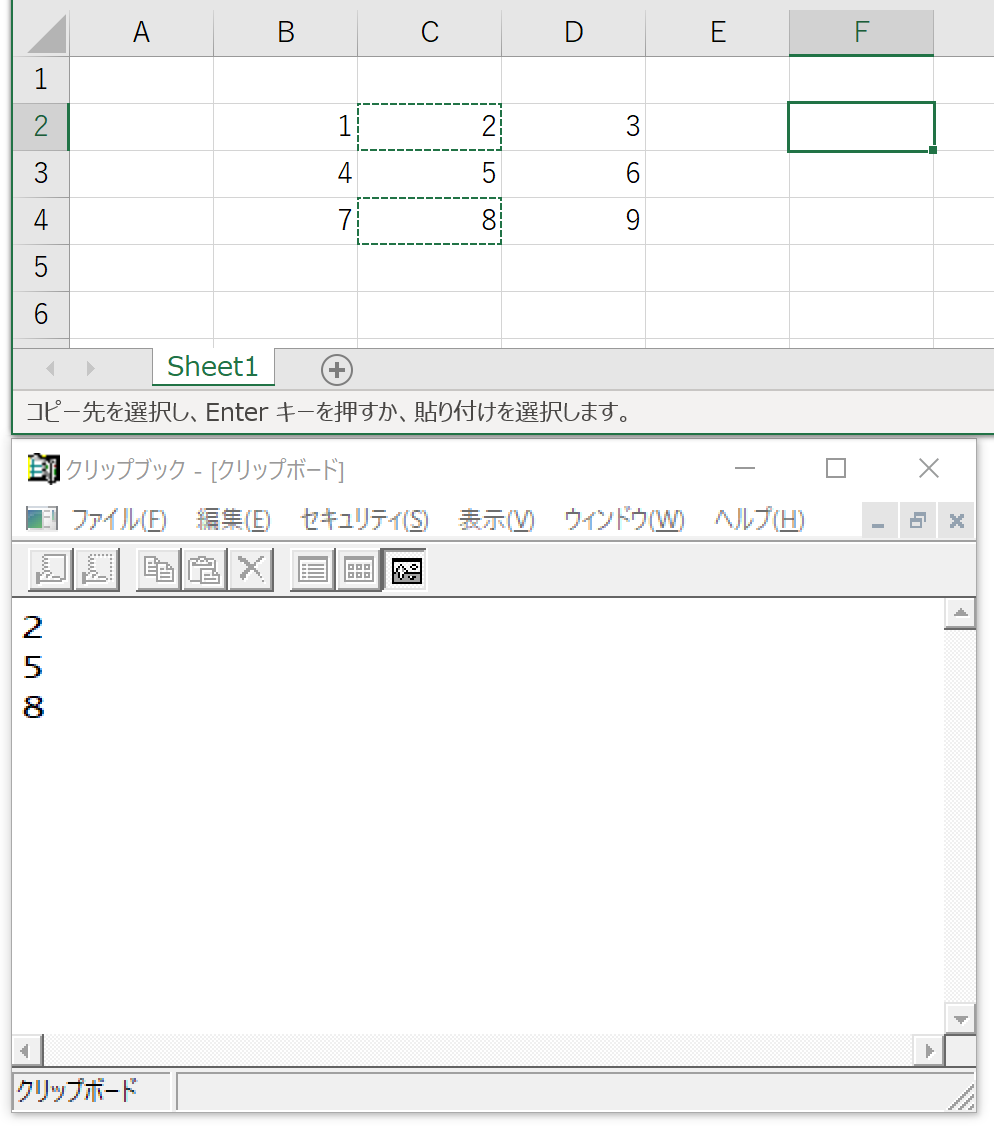Open the 編集(E) menu
Image resolution: width=994 pixels, height=1132 pixels.
(233, 519)
